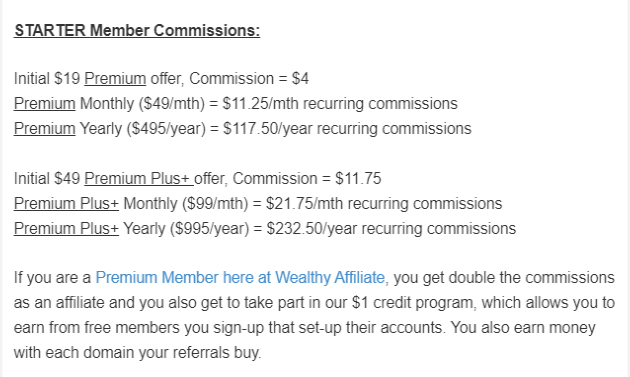Open the Premium Plus+ link in the Initial $49 offer line
Screen dimensions: 630x377
[x=139, y=178]
